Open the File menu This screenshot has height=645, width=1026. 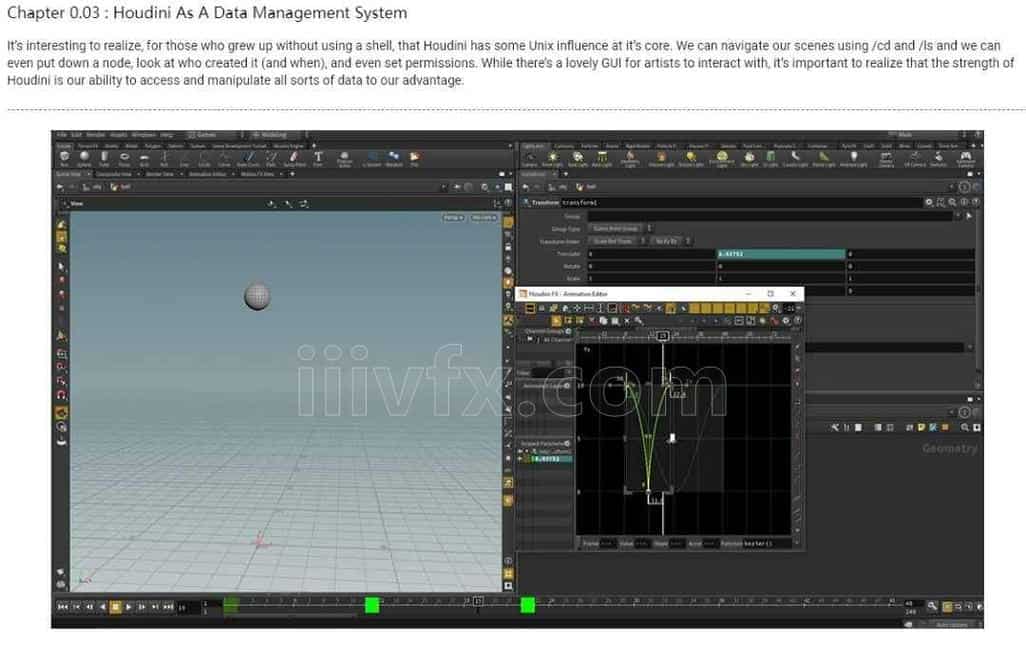pos(62,135)
